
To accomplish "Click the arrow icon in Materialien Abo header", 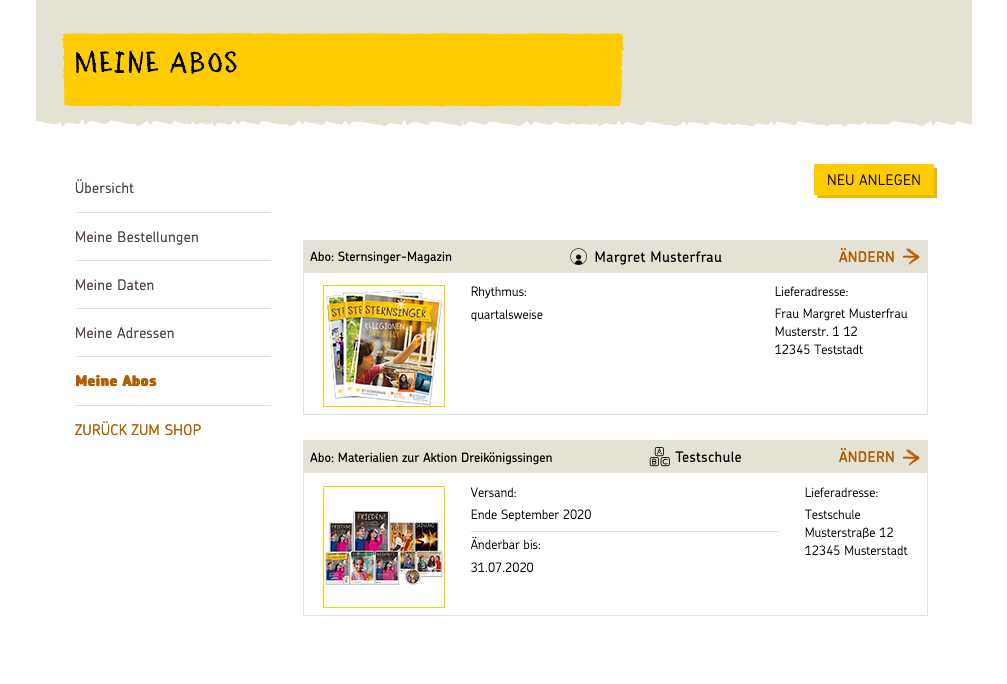I will (911, 457).
